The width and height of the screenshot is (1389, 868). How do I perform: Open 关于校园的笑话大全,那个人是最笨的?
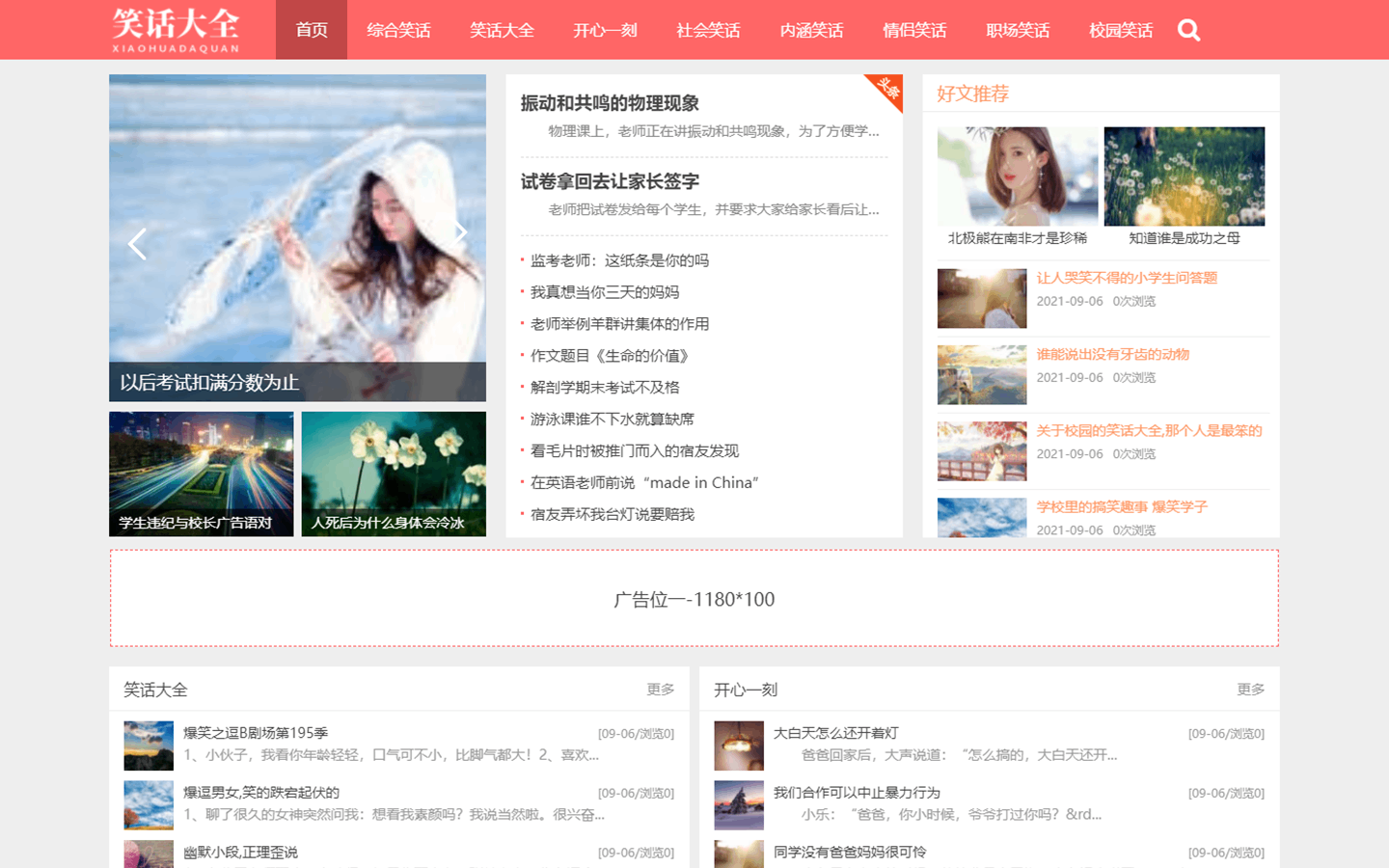pyautogui.click(x=1149, y=431)
